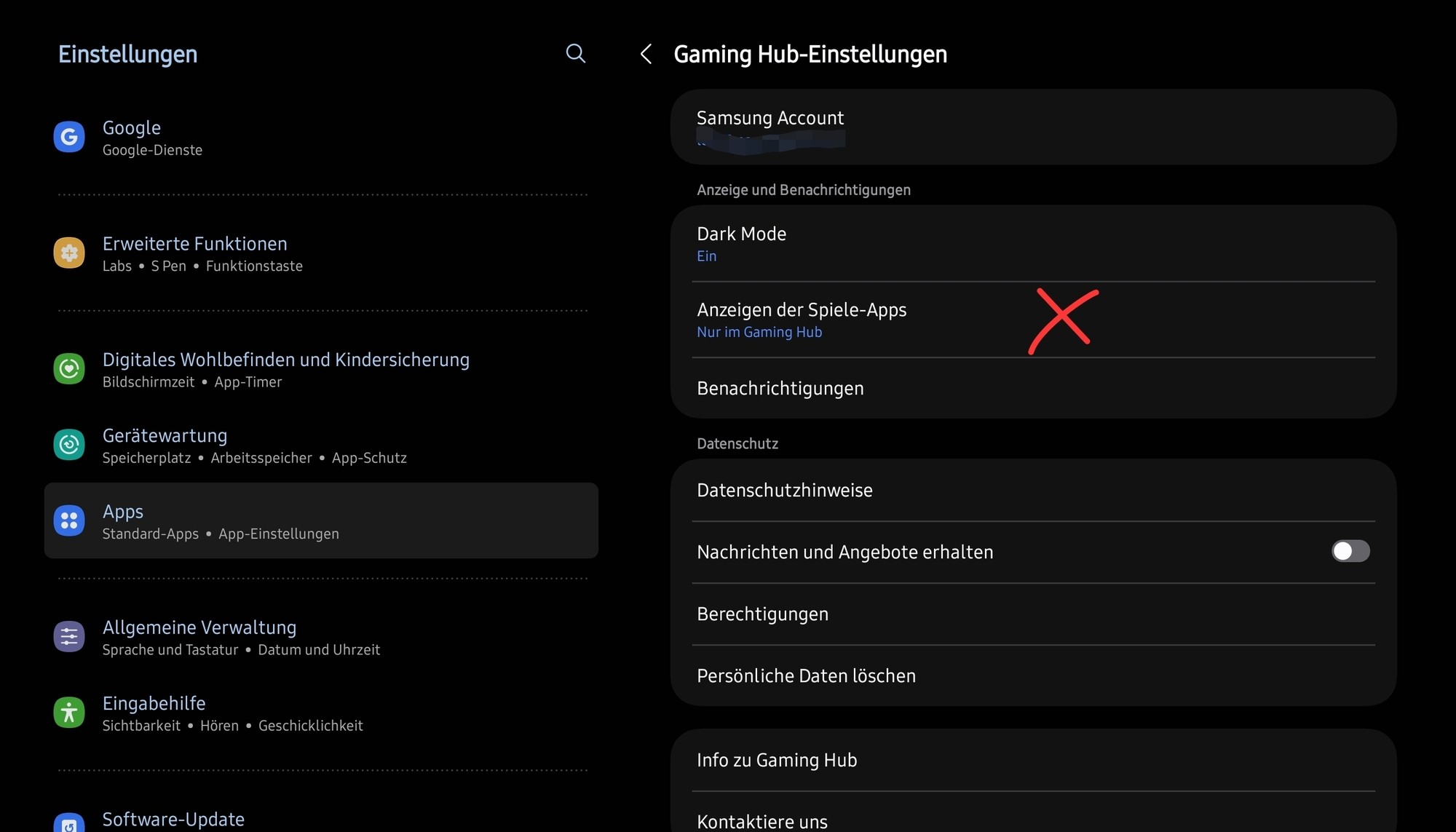The image size is (1456, 832).
Task: Tap the back arrow beside Gaming Hub-Einstellungen
Action: point(646,54)
